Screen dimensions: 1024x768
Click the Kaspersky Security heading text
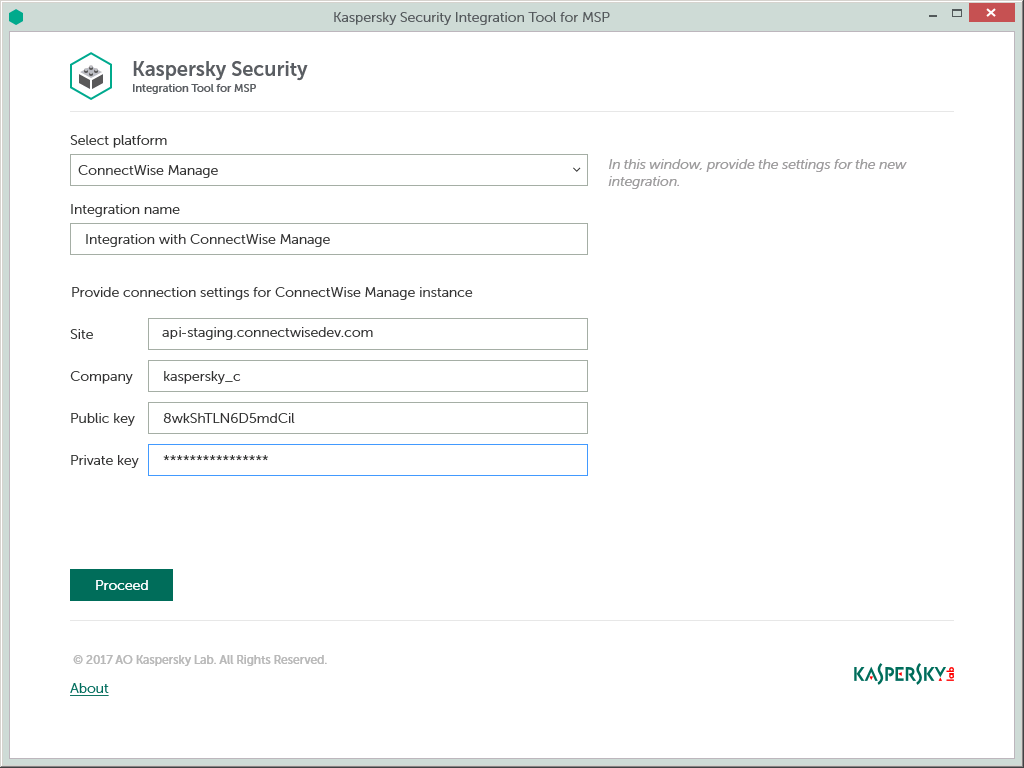point(219,69)
